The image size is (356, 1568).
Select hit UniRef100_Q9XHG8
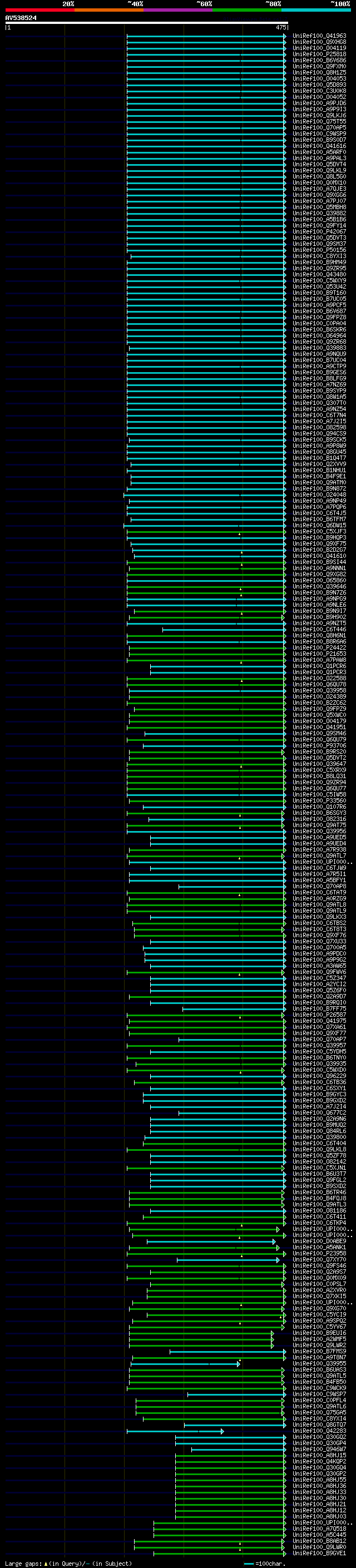tap(319, 42)
